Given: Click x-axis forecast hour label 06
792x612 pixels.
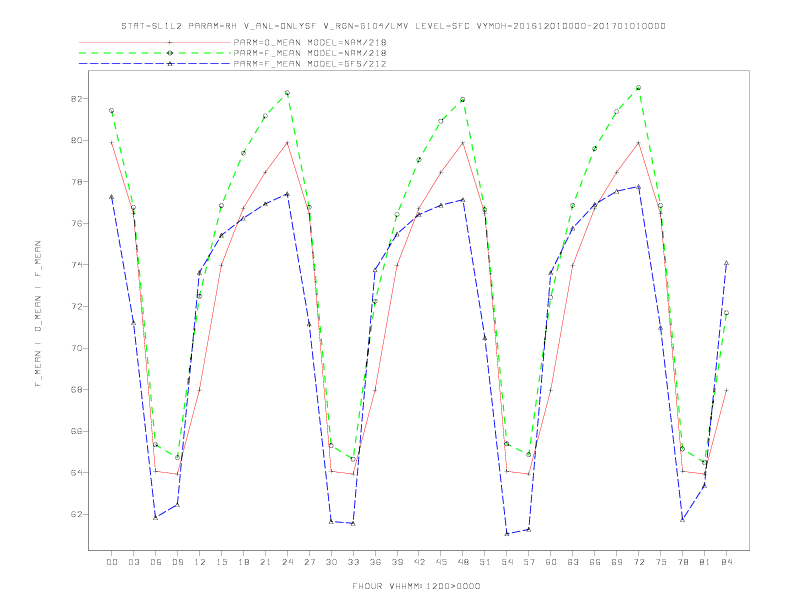Looking at the screenshot, I should point(156,562).
